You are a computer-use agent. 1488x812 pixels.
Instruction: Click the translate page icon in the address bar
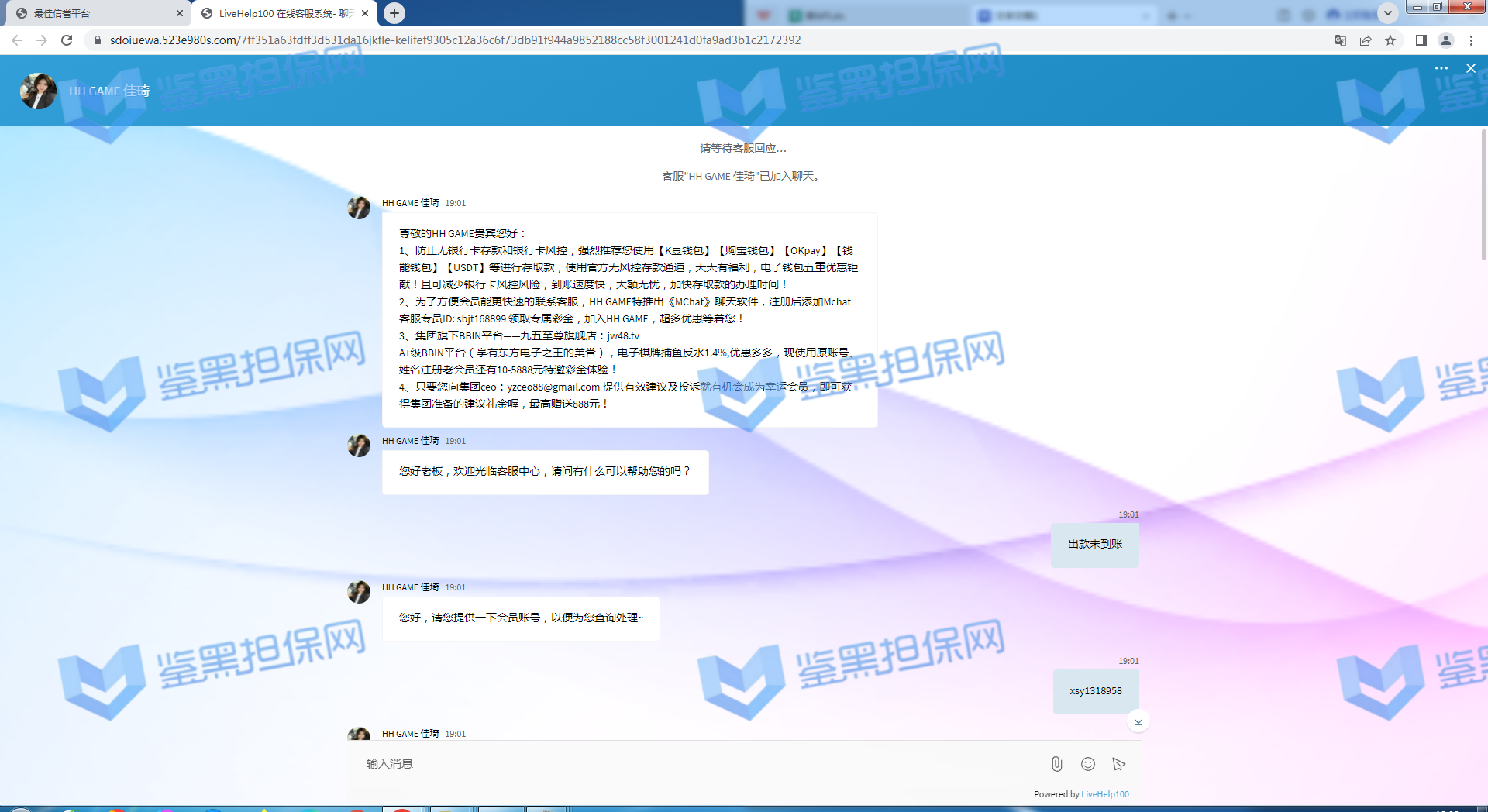pos(1340,40)
